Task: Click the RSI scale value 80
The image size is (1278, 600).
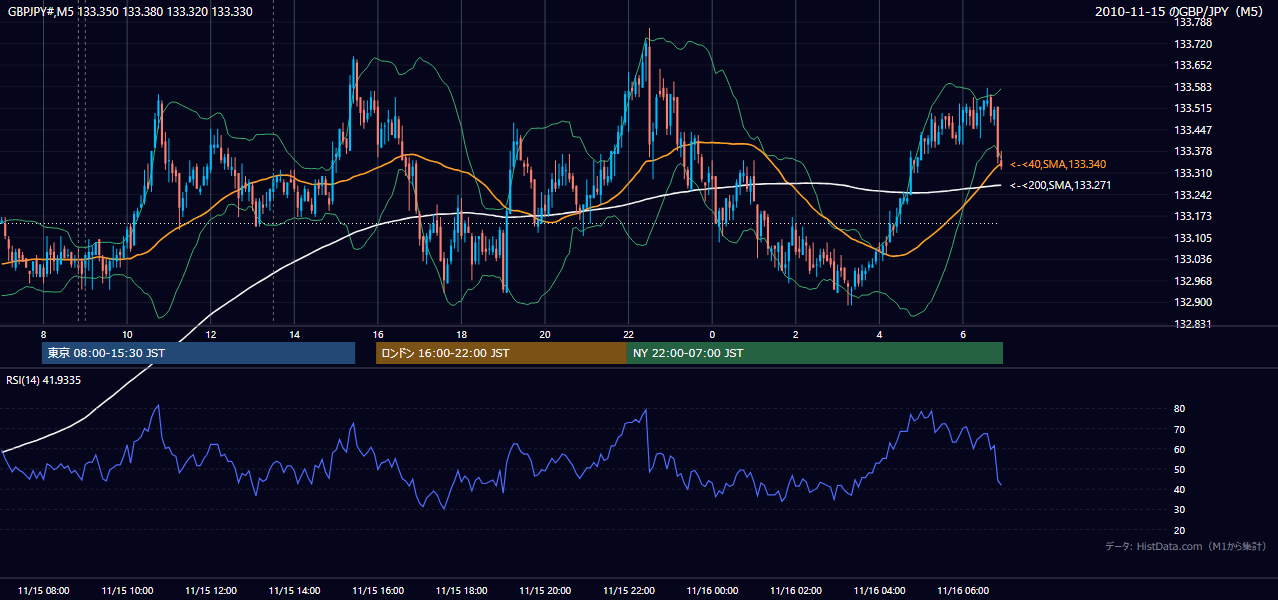Action: (x=1180, y=409)
